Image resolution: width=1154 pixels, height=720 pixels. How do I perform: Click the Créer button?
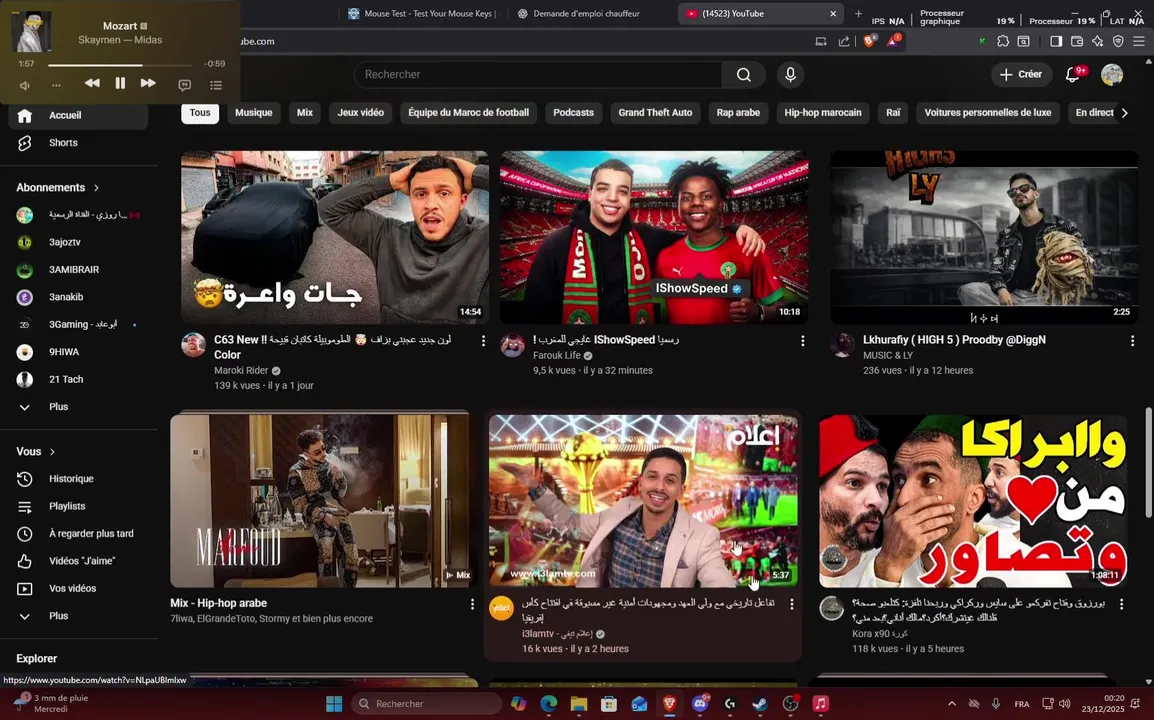click(1021, 74)
